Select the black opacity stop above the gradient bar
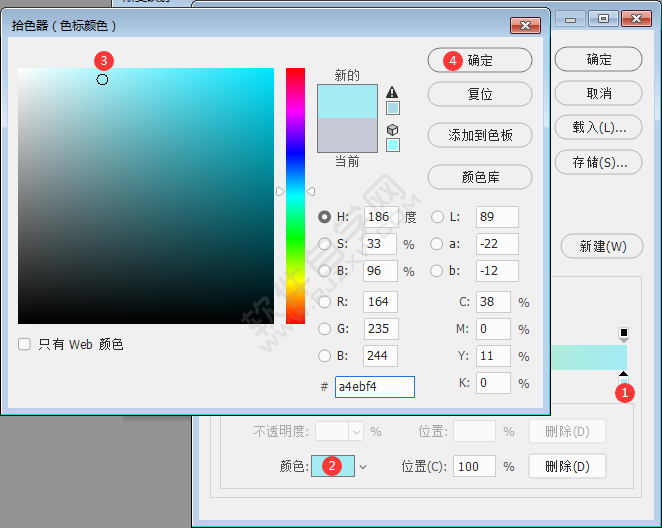 click(x=624, y=334)
